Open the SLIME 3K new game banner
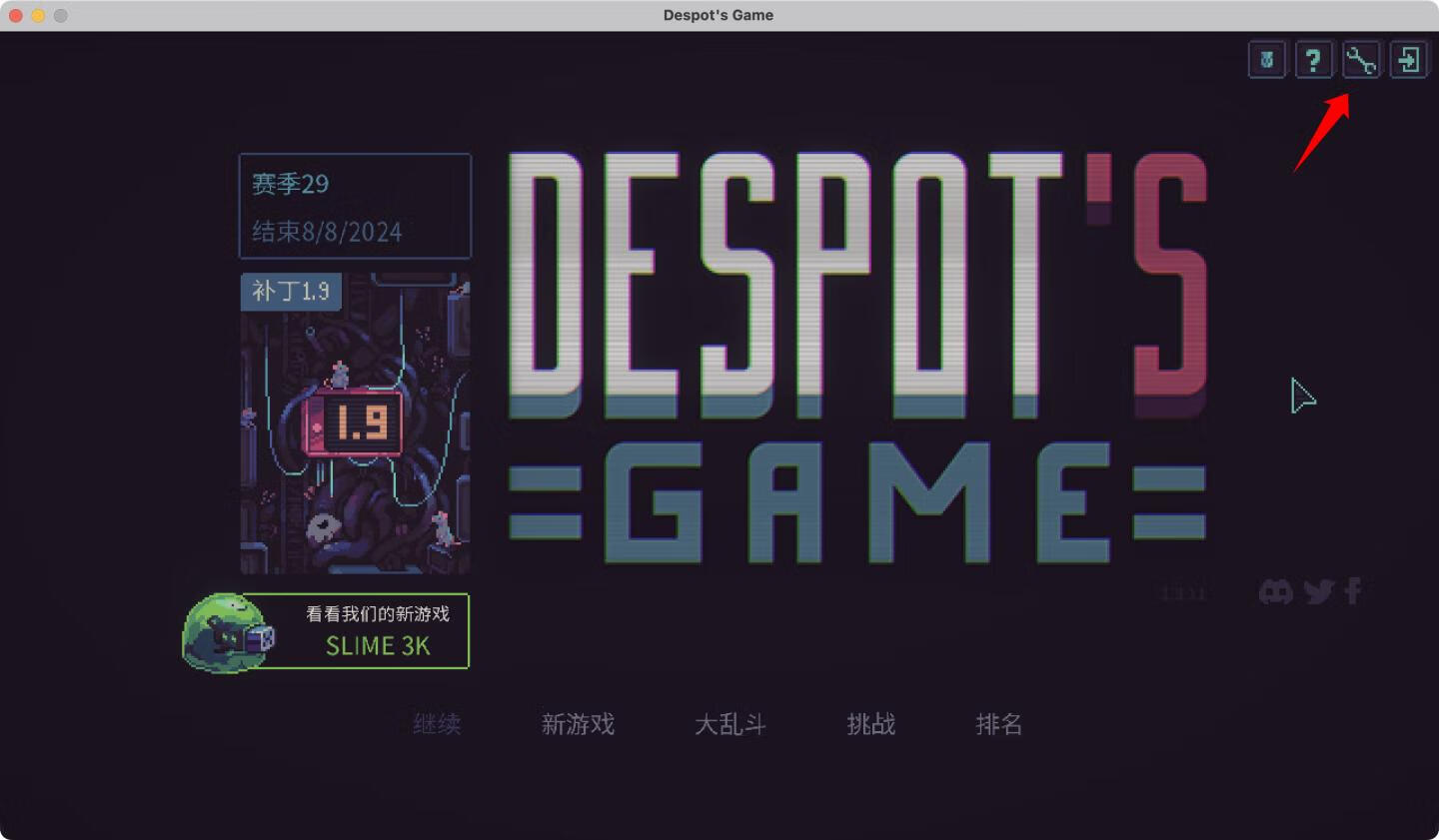 [378, 632]
